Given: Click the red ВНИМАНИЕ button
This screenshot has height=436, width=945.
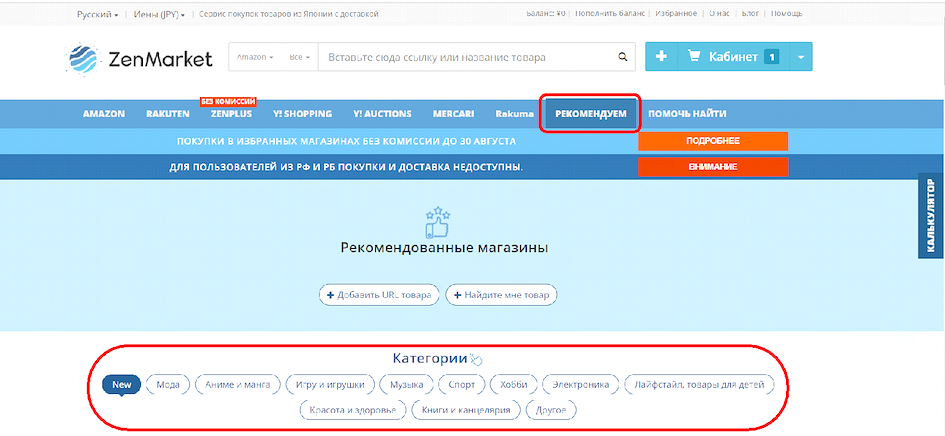Looking at the screenshot, I should click(713, 167).
